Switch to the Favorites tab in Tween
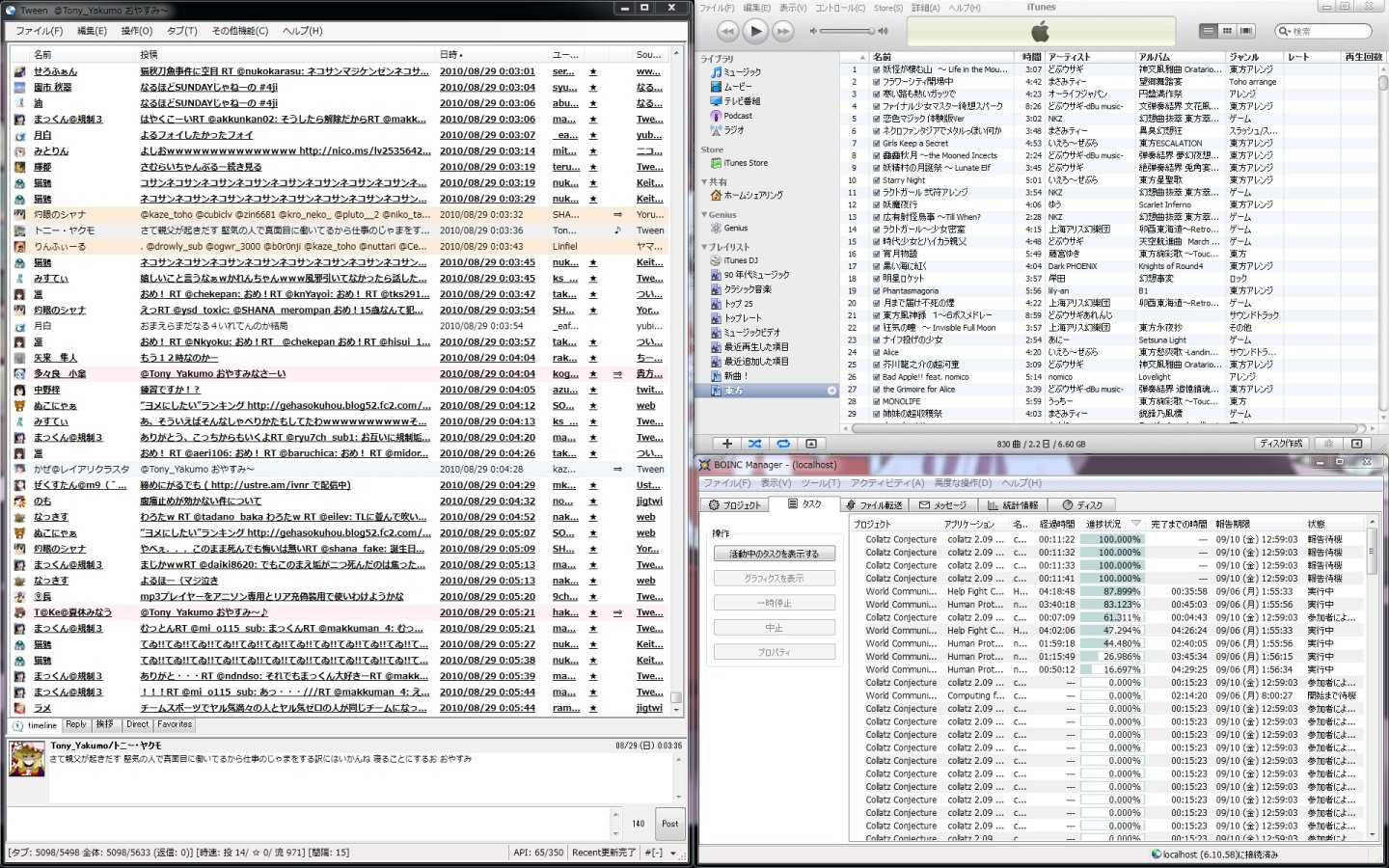This screenshot has width=1389, height=868. (x=175, y=724)
